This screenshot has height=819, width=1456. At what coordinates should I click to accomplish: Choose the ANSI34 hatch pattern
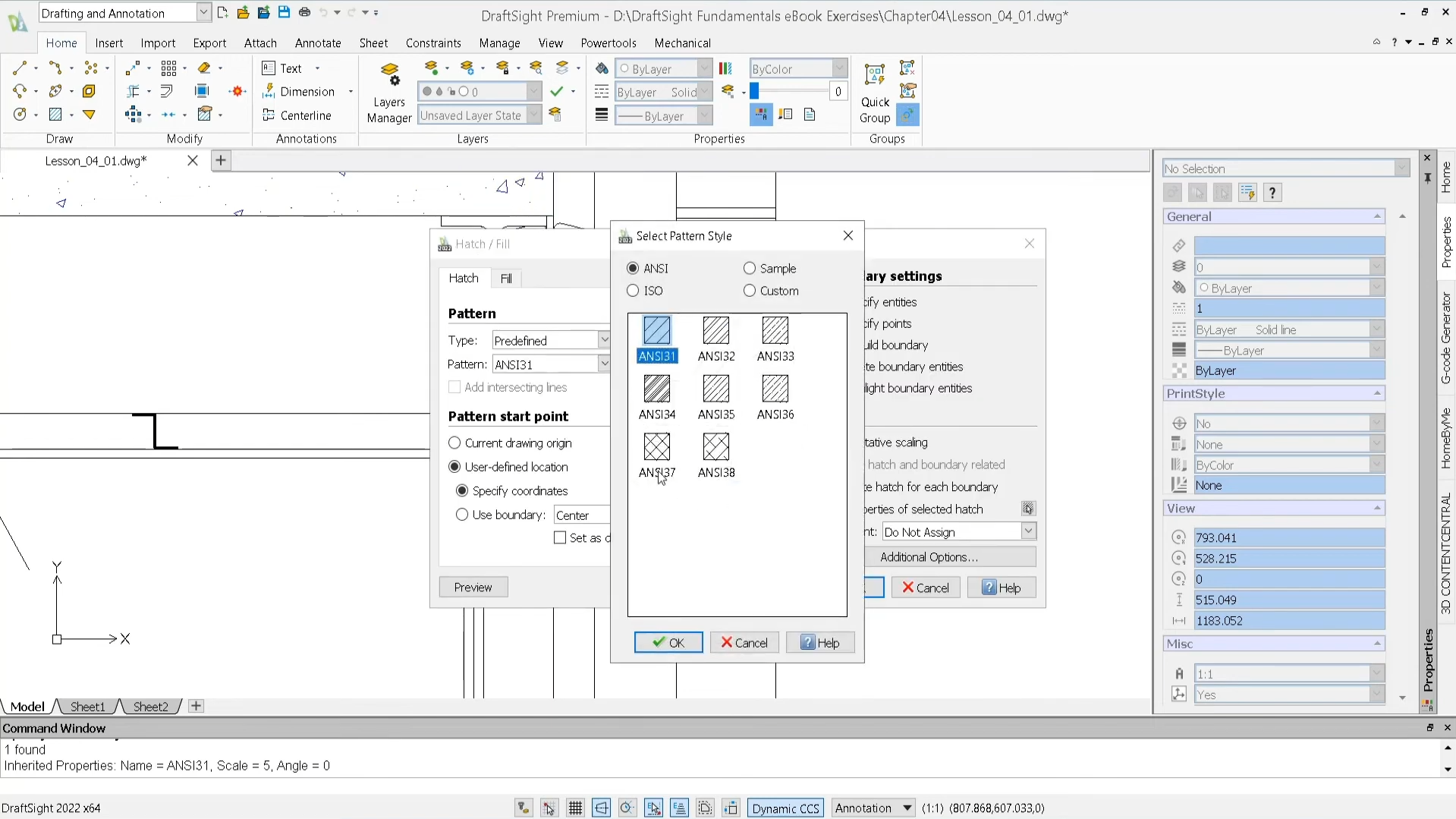tap(656, 389)
